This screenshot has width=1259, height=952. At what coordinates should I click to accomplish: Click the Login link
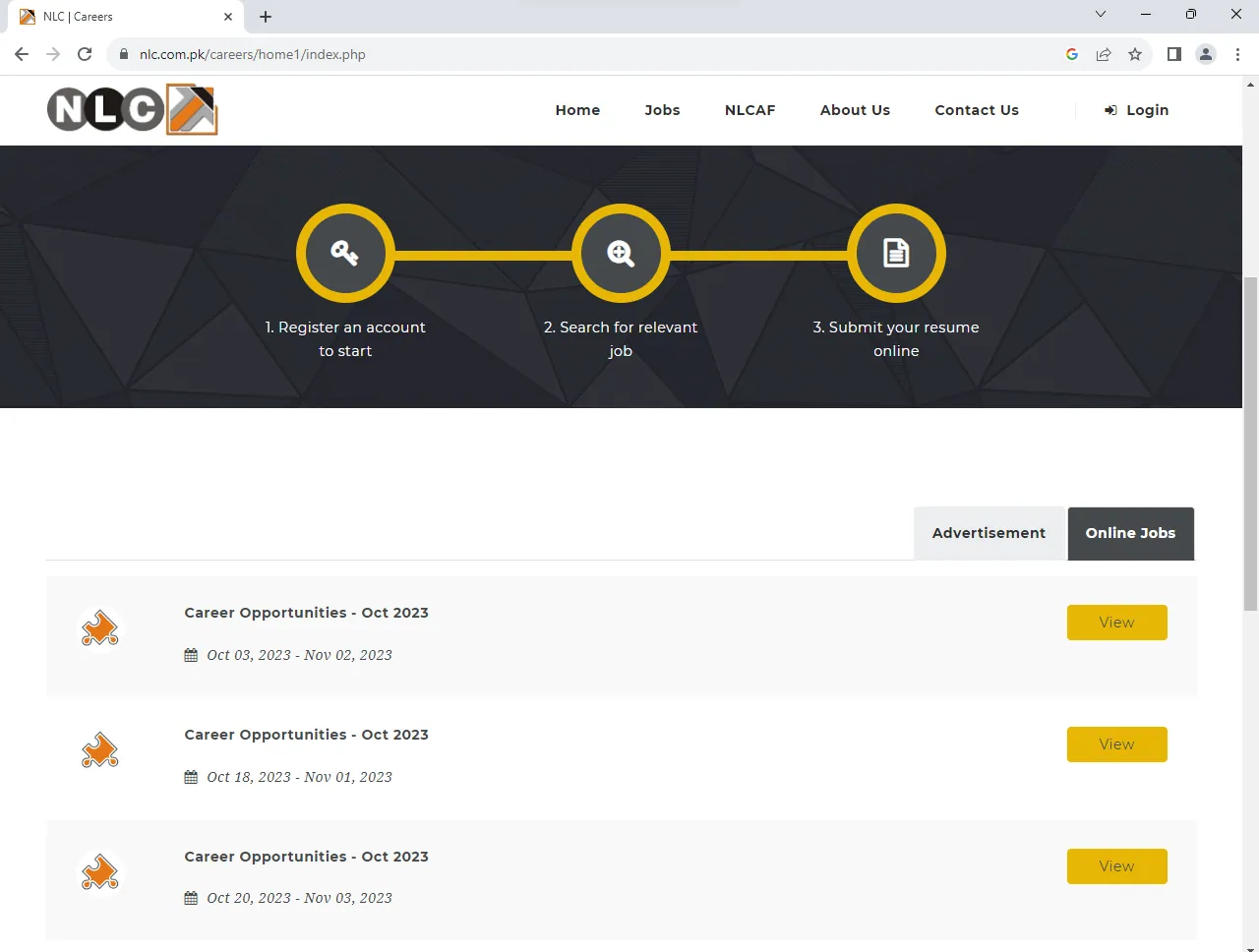pyautogui.click(x=1136, y=110)
